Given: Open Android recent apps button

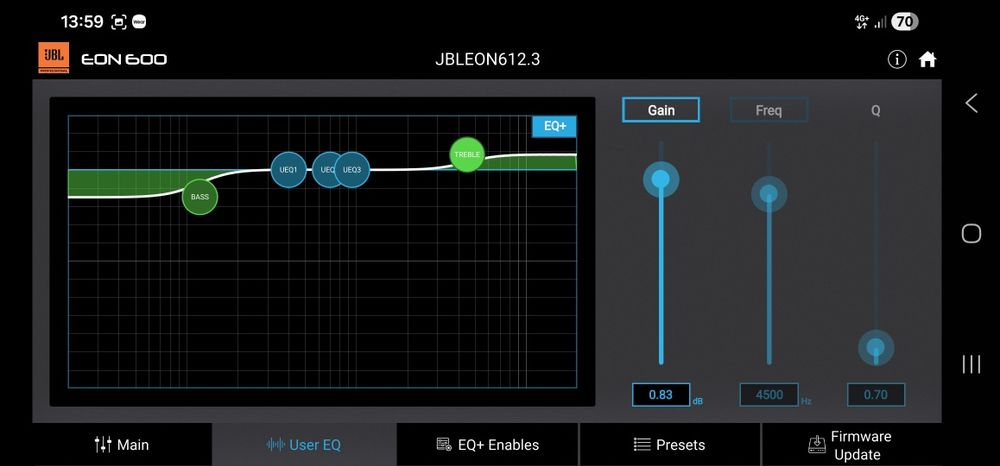Looking at the screenshot, I should (x=971, y=364).
